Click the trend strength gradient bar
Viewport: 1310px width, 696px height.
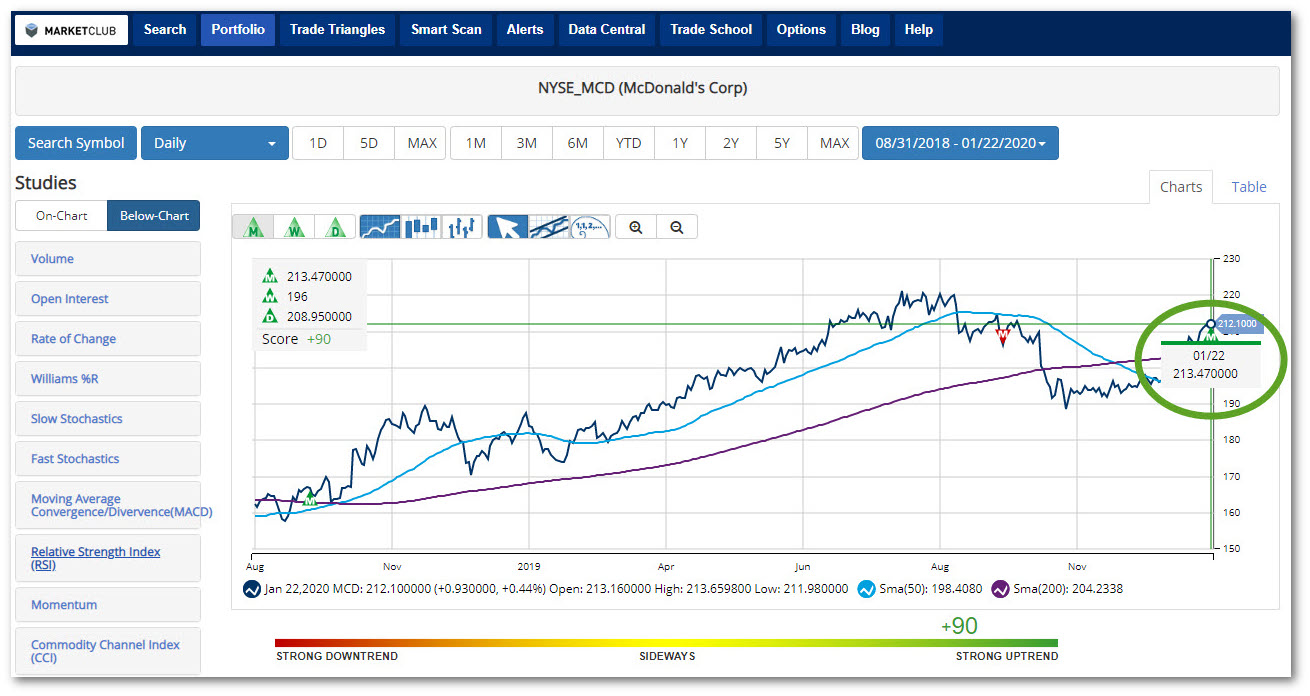coord(666,643)
